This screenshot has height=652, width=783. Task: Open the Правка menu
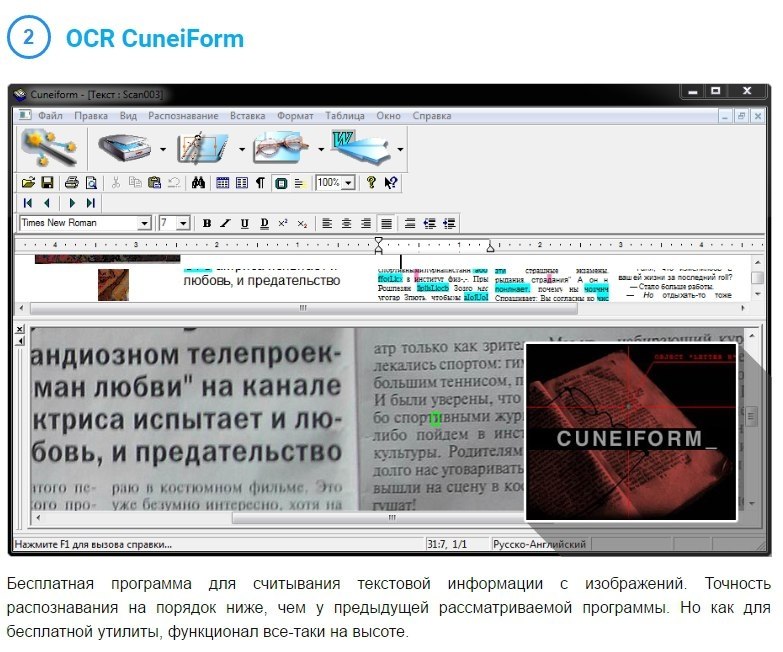coord(91,115)
